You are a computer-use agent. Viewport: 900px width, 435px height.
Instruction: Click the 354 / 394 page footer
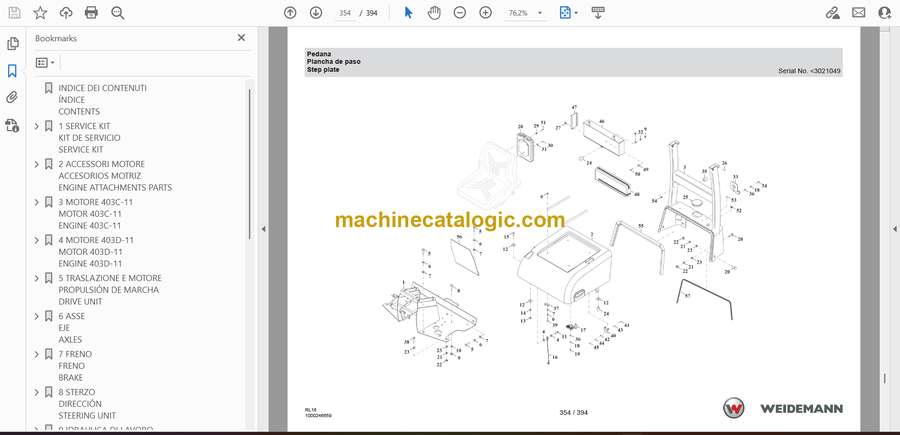(573, 412)
